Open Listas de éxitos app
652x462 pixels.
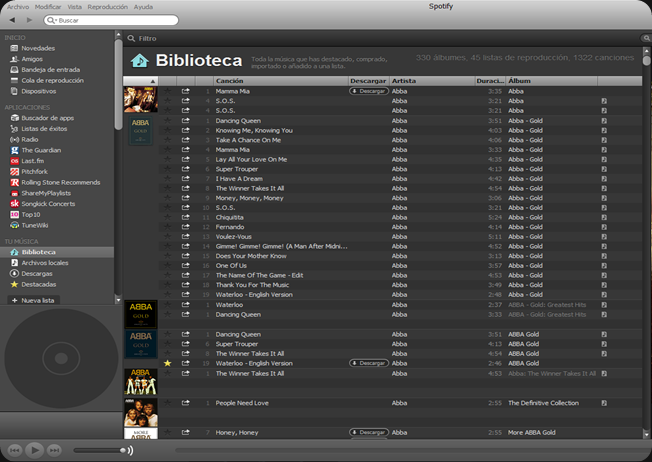(x=44, y=129)
